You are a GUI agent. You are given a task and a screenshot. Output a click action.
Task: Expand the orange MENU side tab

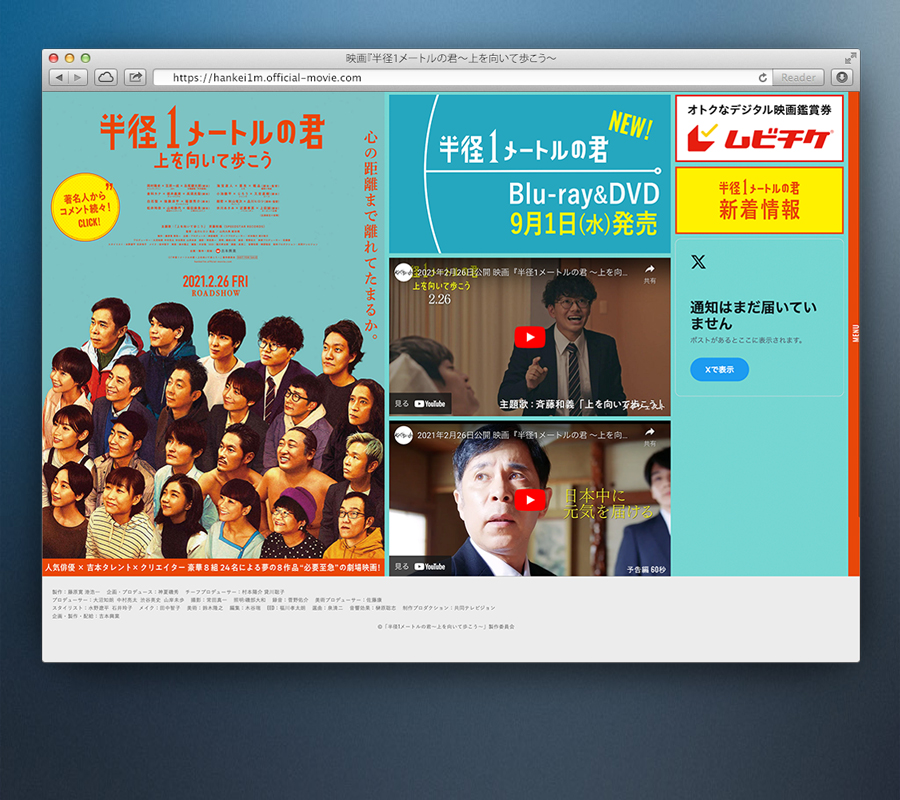coord(854,334)
